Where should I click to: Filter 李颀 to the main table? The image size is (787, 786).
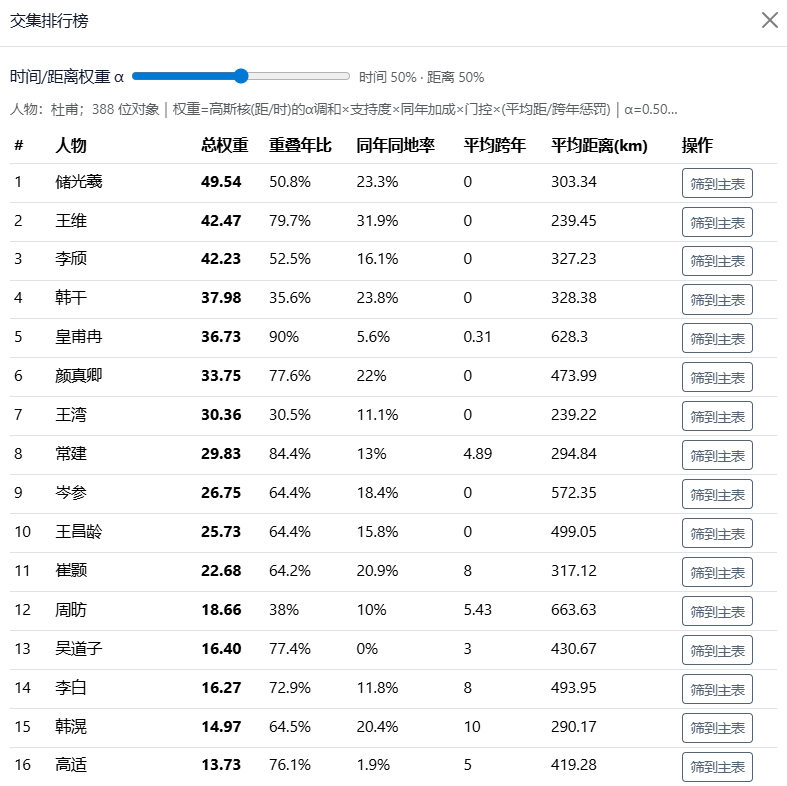point(717,261)
